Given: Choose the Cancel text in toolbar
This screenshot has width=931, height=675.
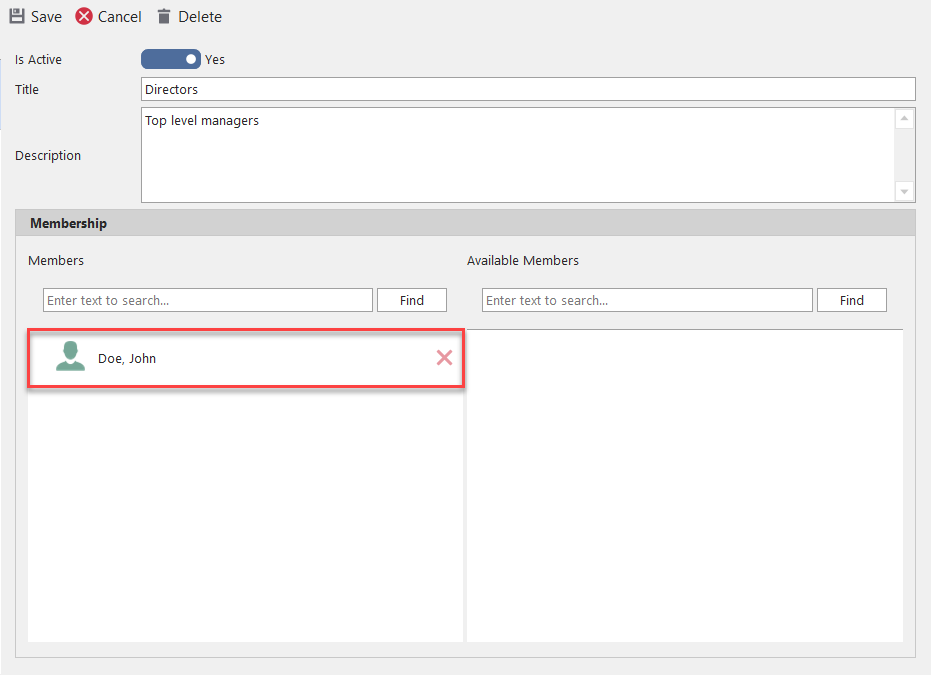Looking at the screenshot, I should [x=119, y=17].
